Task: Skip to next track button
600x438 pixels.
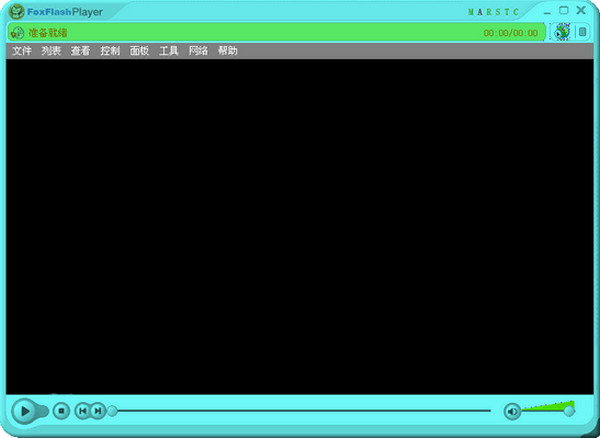Action: 97,410
